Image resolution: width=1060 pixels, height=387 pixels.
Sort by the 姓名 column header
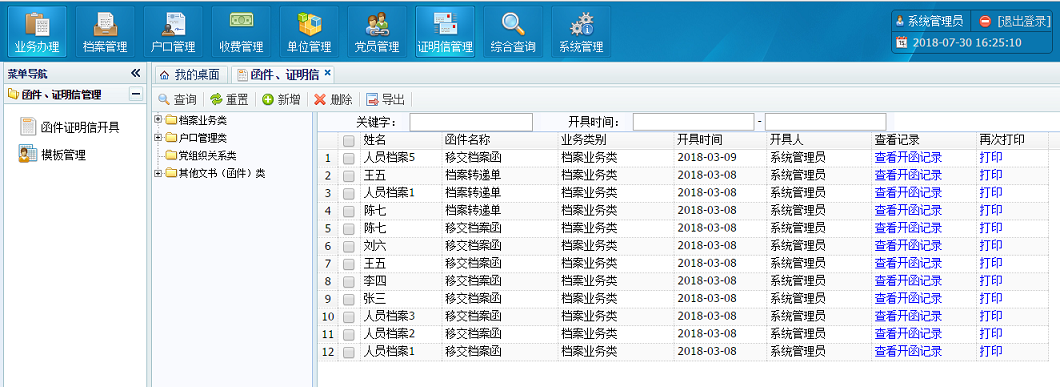pos(401,140)
